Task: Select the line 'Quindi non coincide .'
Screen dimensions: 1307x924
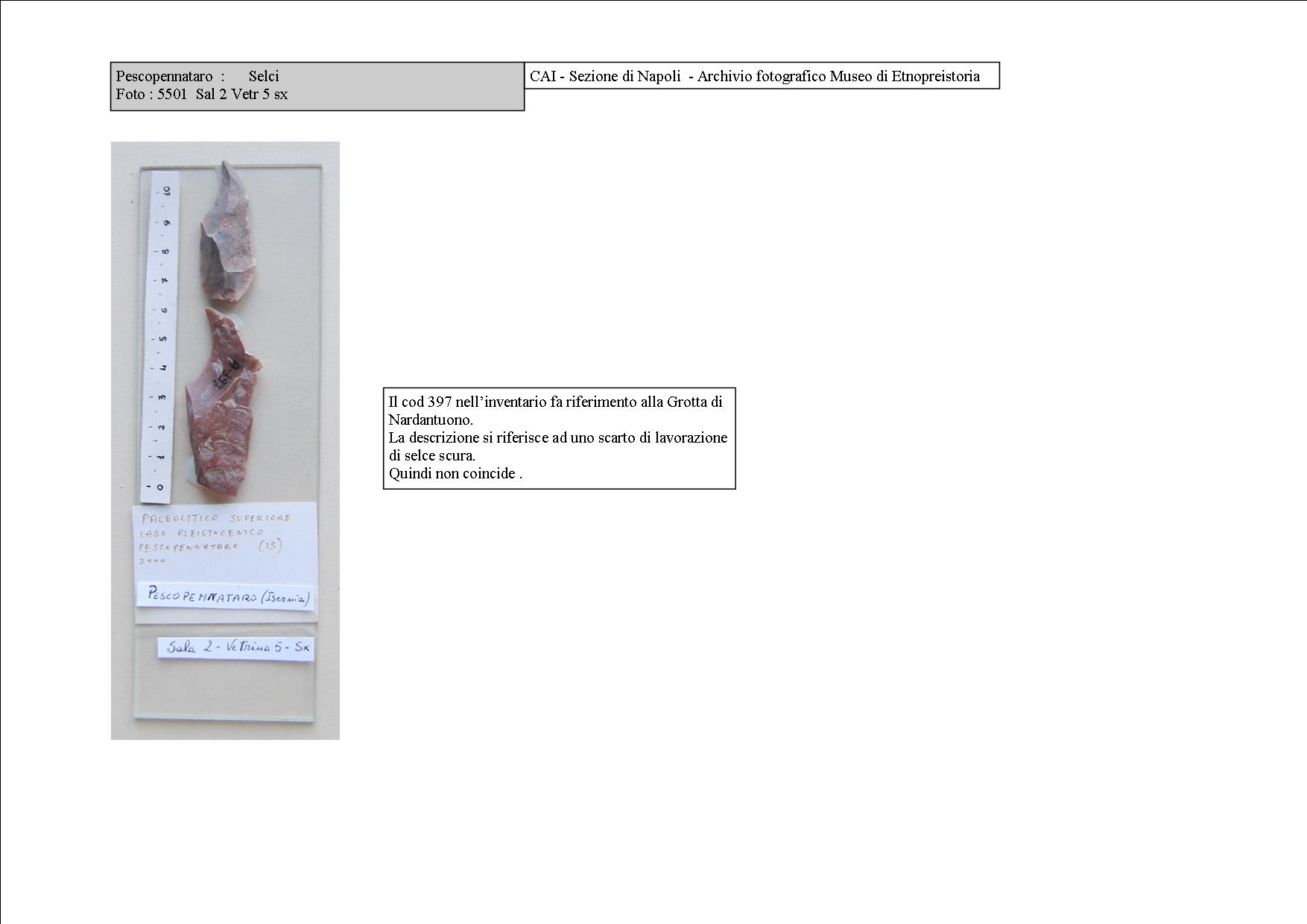Action: (455, 474)
